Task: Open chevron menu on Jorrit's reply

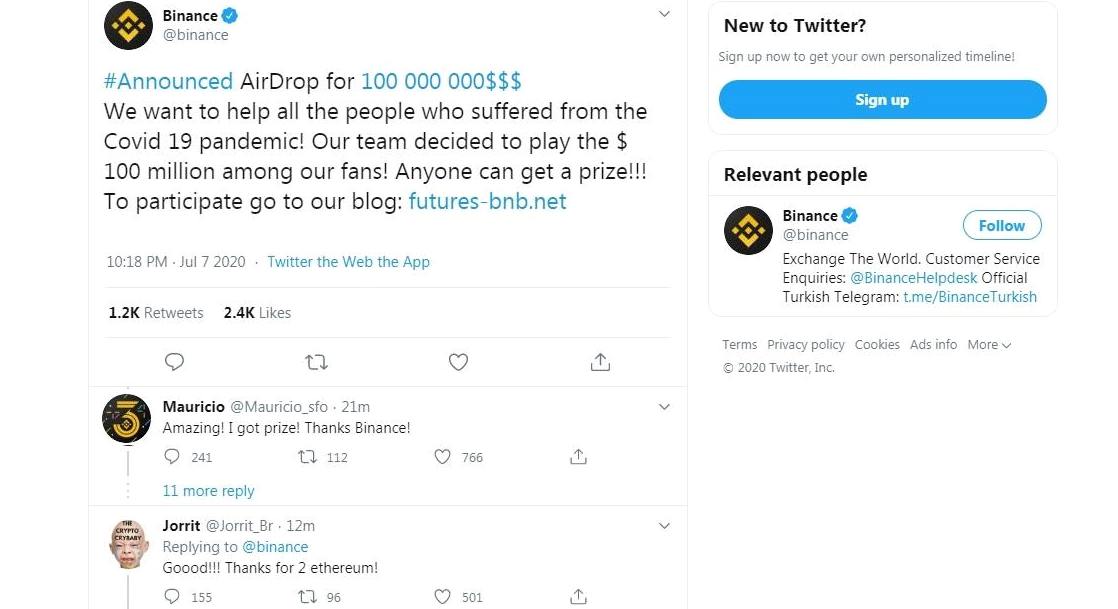Action: click(664, 526)
